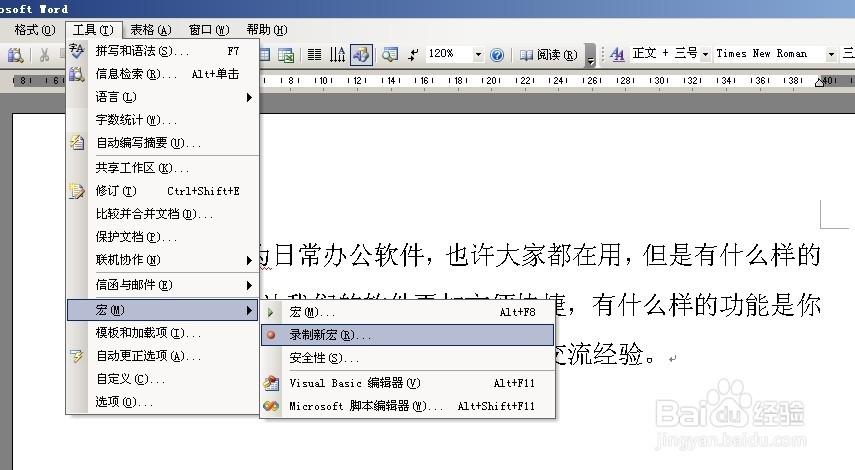Viewport: 855px width, 470px height.
Task: Open 共享工作区 shared workspace
Action: 162,168
